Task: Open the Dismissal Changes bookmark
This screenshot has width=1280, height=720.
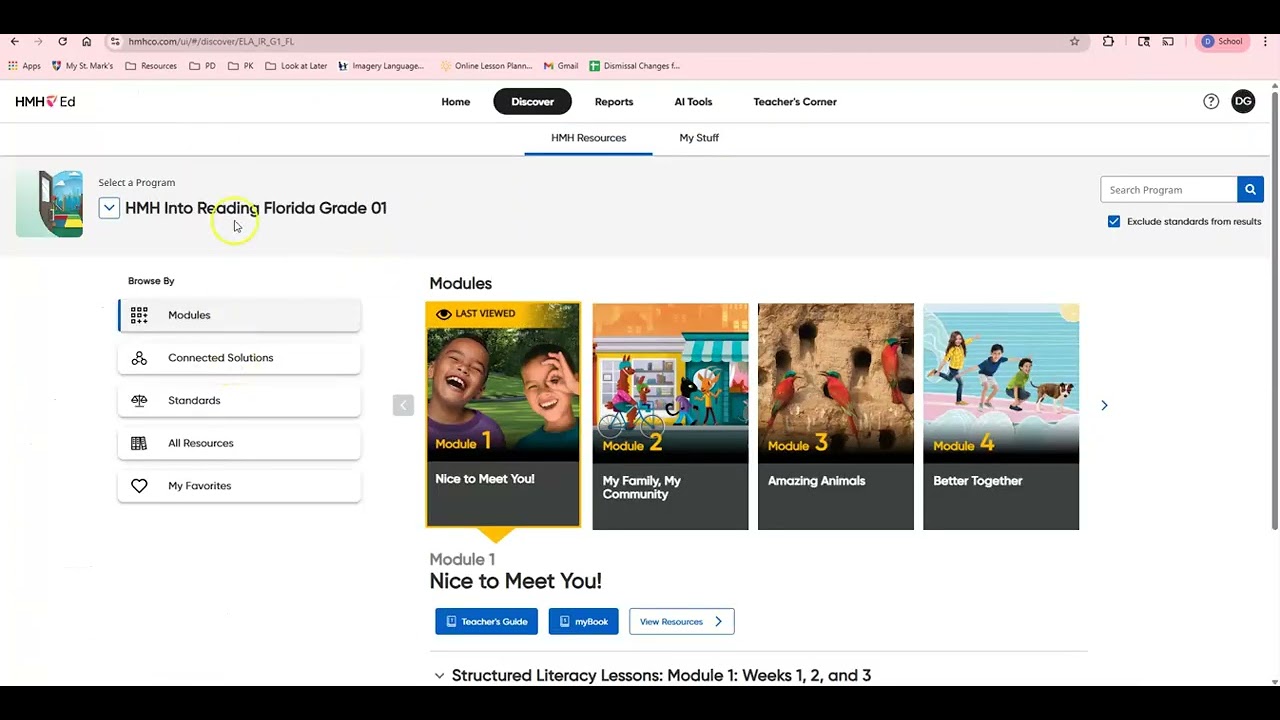Action: tap(634, 66)
